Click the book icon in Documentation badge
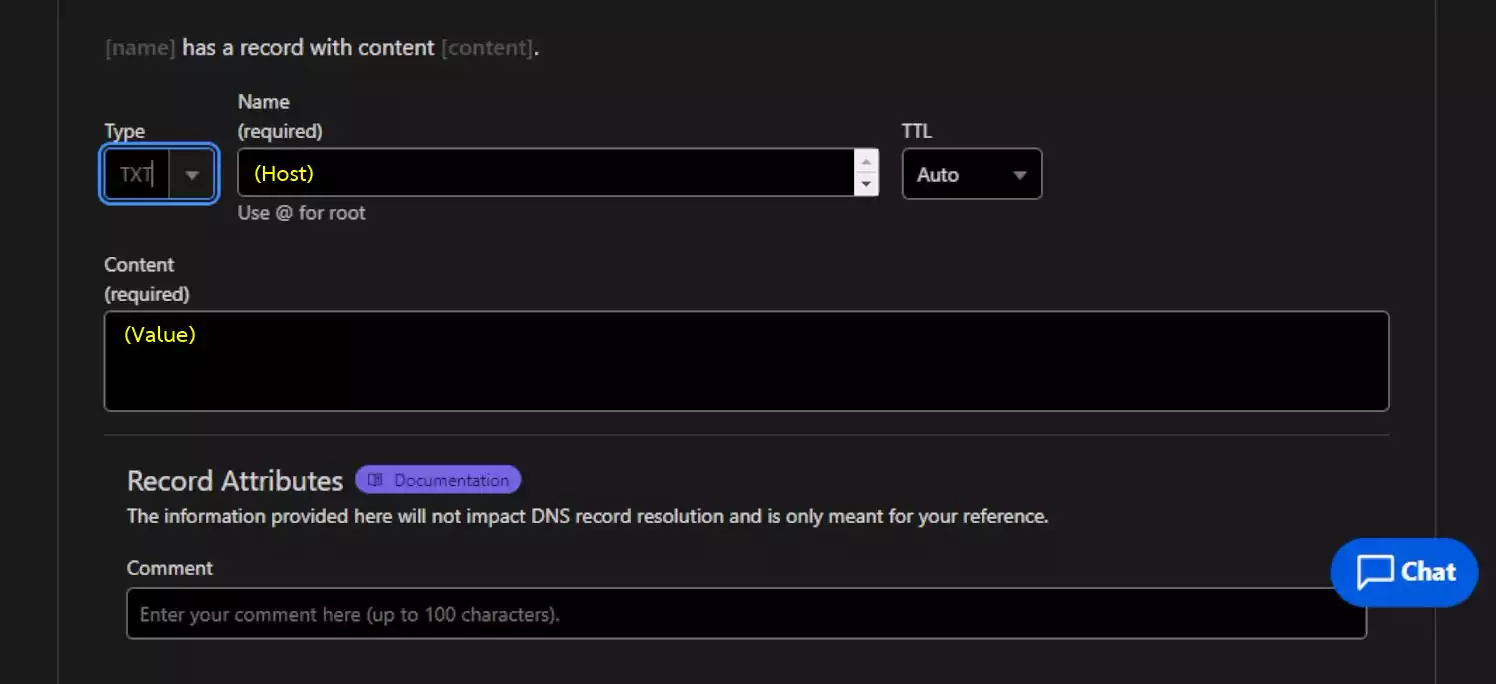Screen dimensions: 1496x684 coord(376,480)
